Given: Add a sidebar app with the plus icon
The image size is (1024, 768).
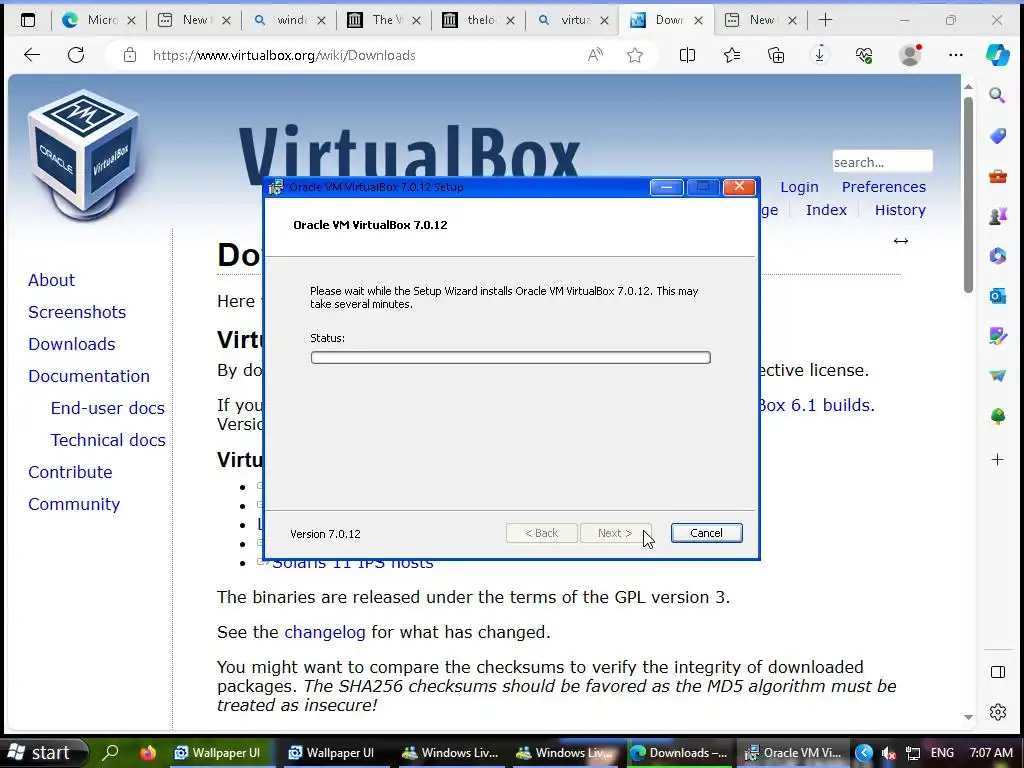Looking at the screenshot, I should tap(997, 460).
